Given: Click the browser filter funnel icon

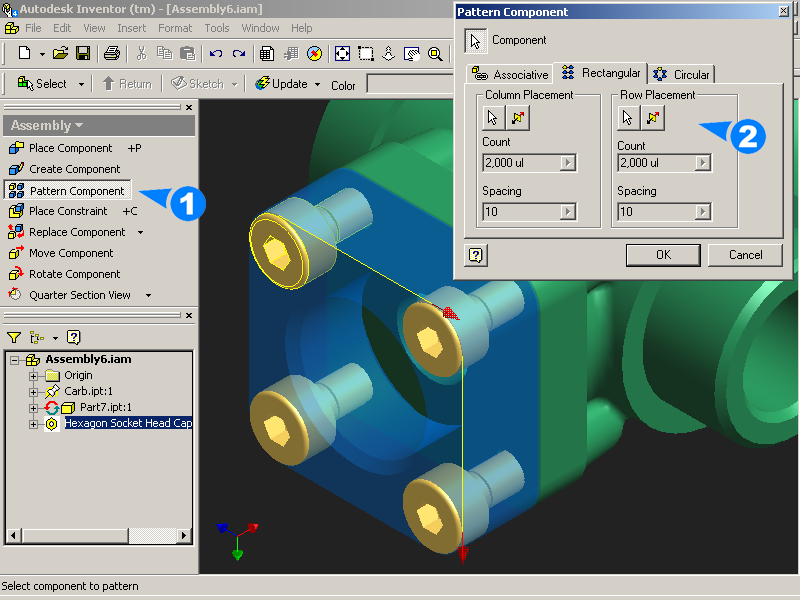Looking at the screenshot, I should (14, 337).
